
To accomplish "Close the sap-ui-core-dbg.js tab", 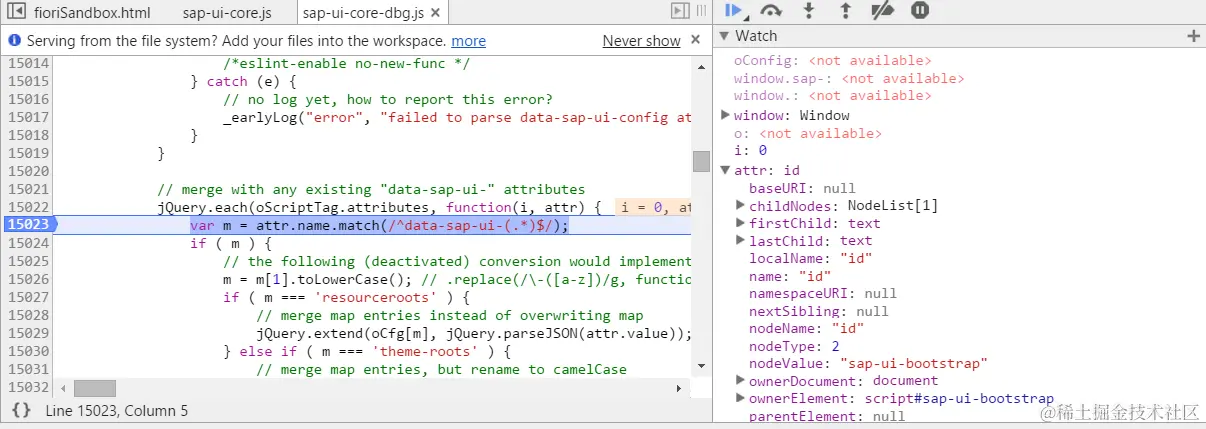I will point(437,13).
